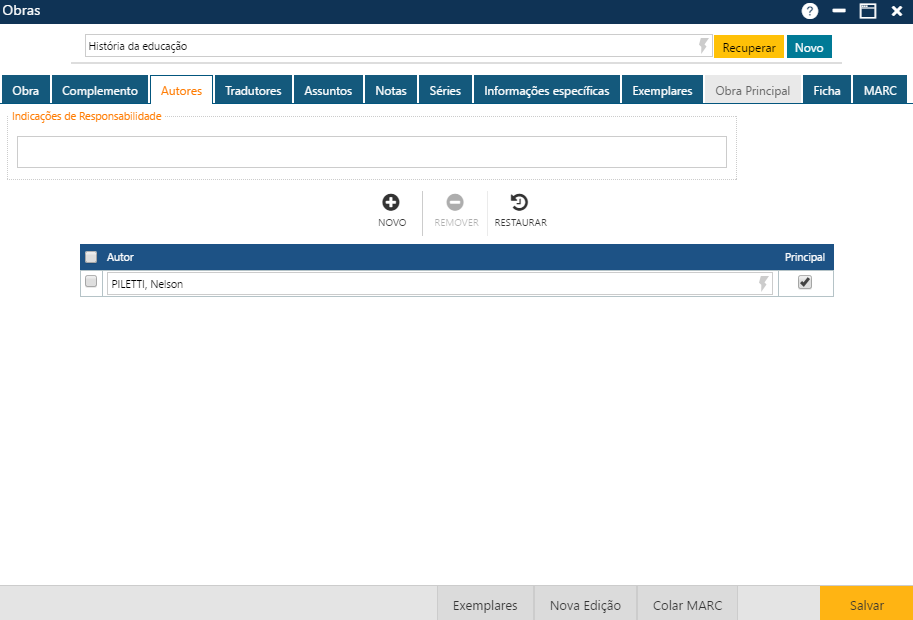Go to the Informações específicas tab
913x620 pixels.
coord(546,89)
